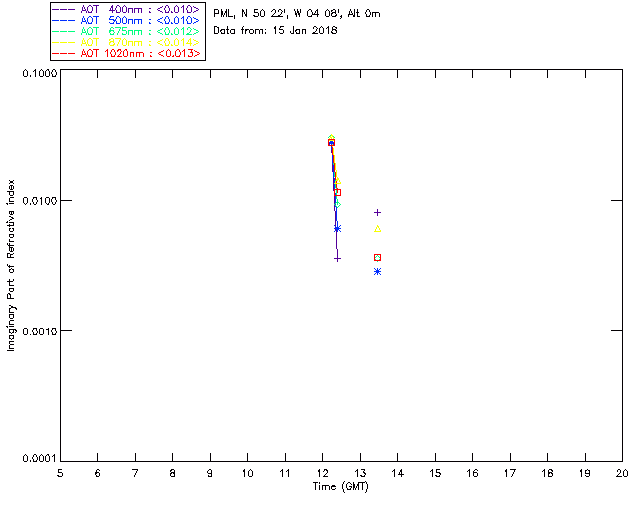The image size is (640, 512).
Task: Click the AOT 400nm legend entry
Action: click(x=126, y=9)
